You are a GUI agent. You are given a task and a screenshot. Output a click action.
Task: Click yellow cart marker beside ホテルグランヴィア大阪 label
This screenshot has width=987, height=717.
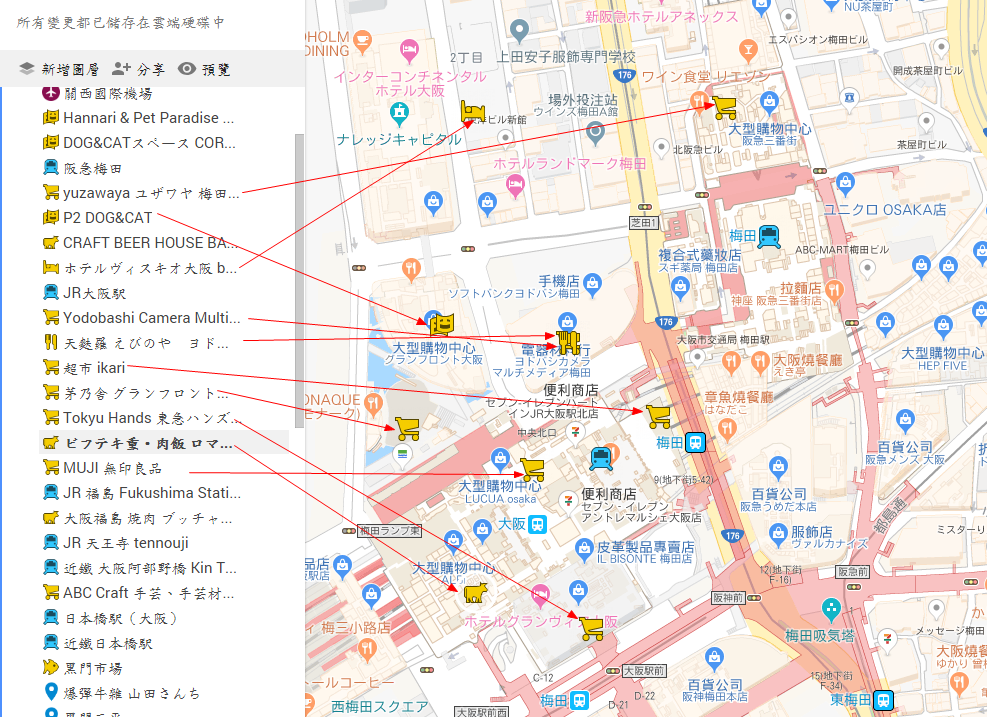point(591,629)
